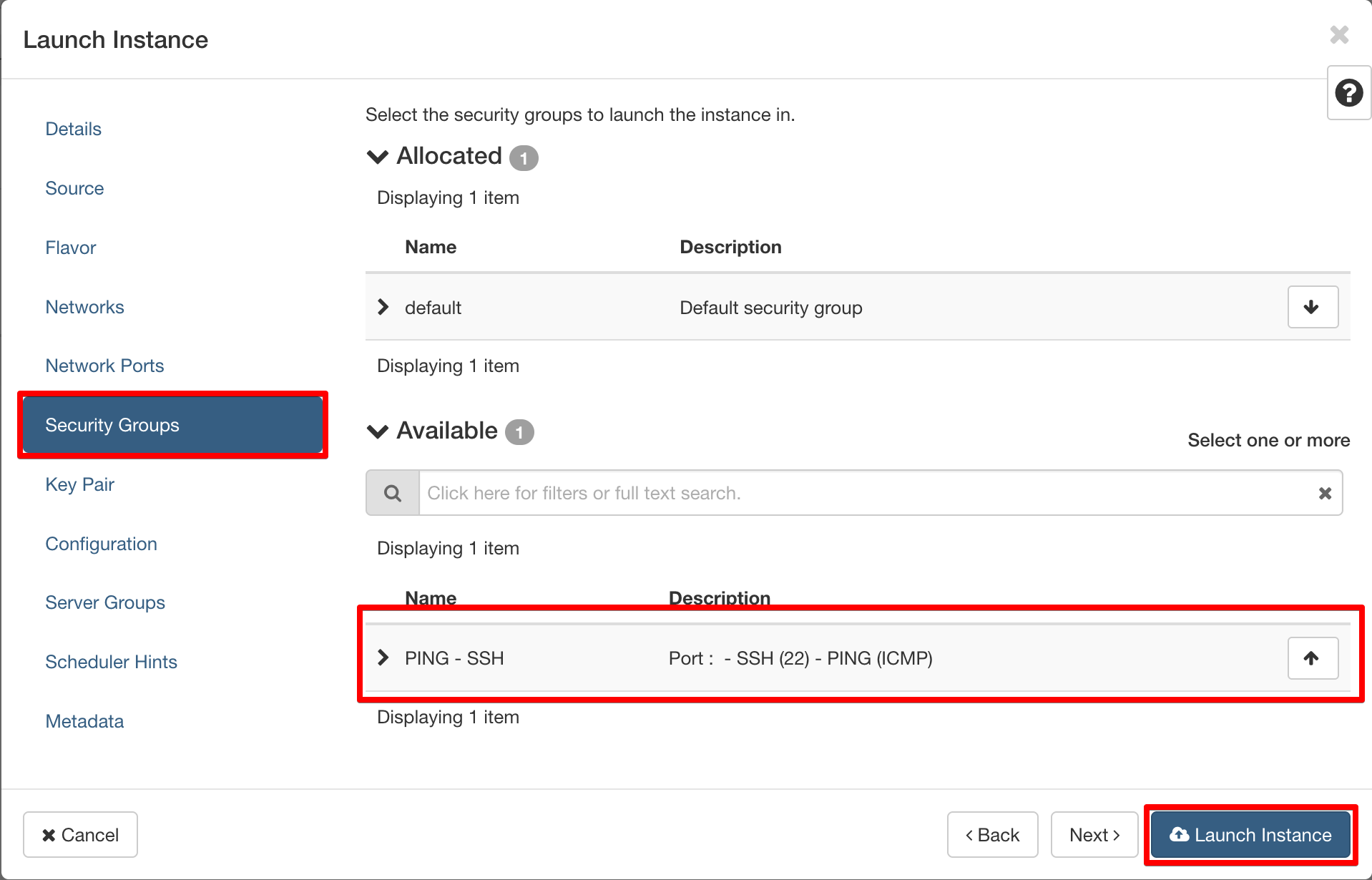1372x880 pixels.
Task: Open the Metadata step
Action: point(84,721)
